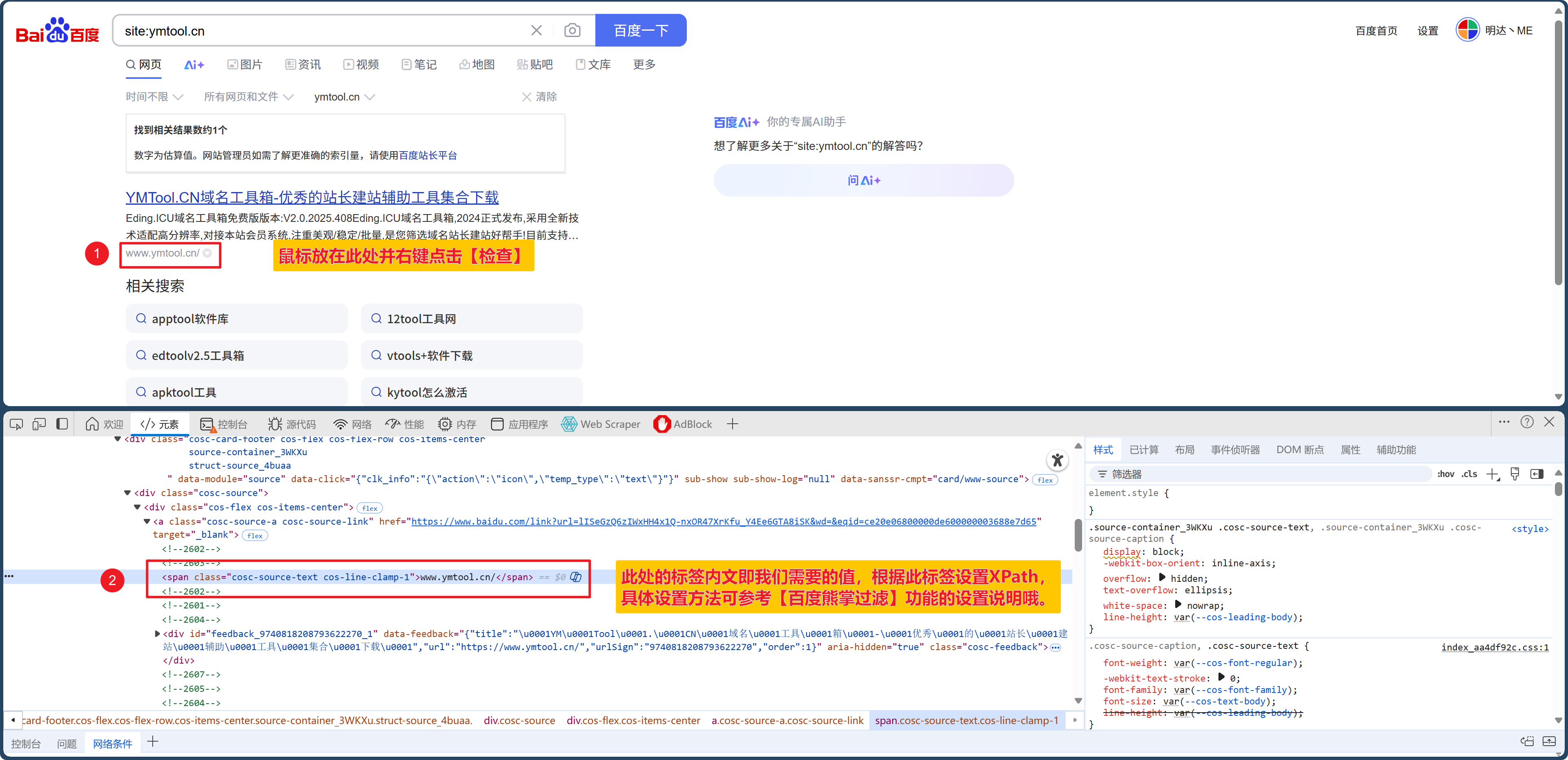
Task: Open the index_aa4df92c.css:1 source link
Action: (1495, 647)
